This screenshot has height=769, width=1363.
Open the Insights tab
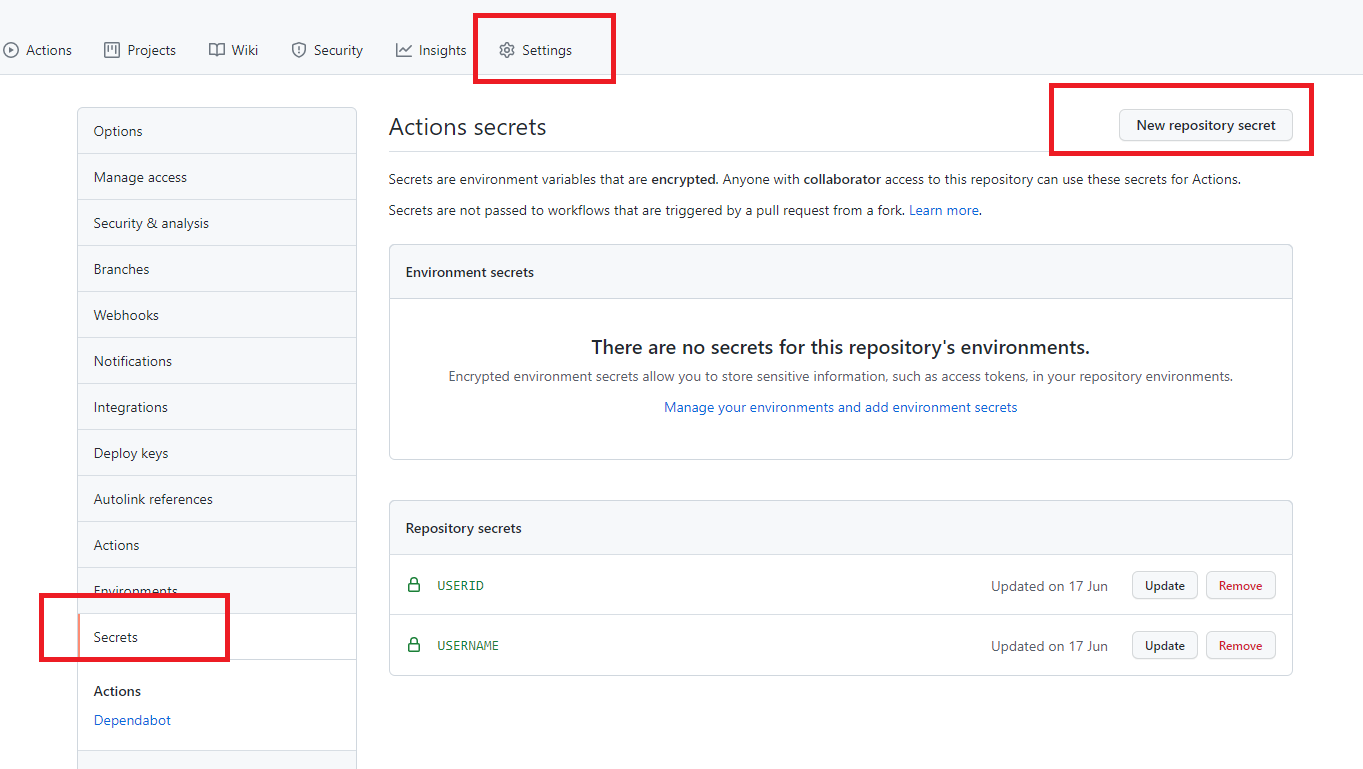(431, 50)
